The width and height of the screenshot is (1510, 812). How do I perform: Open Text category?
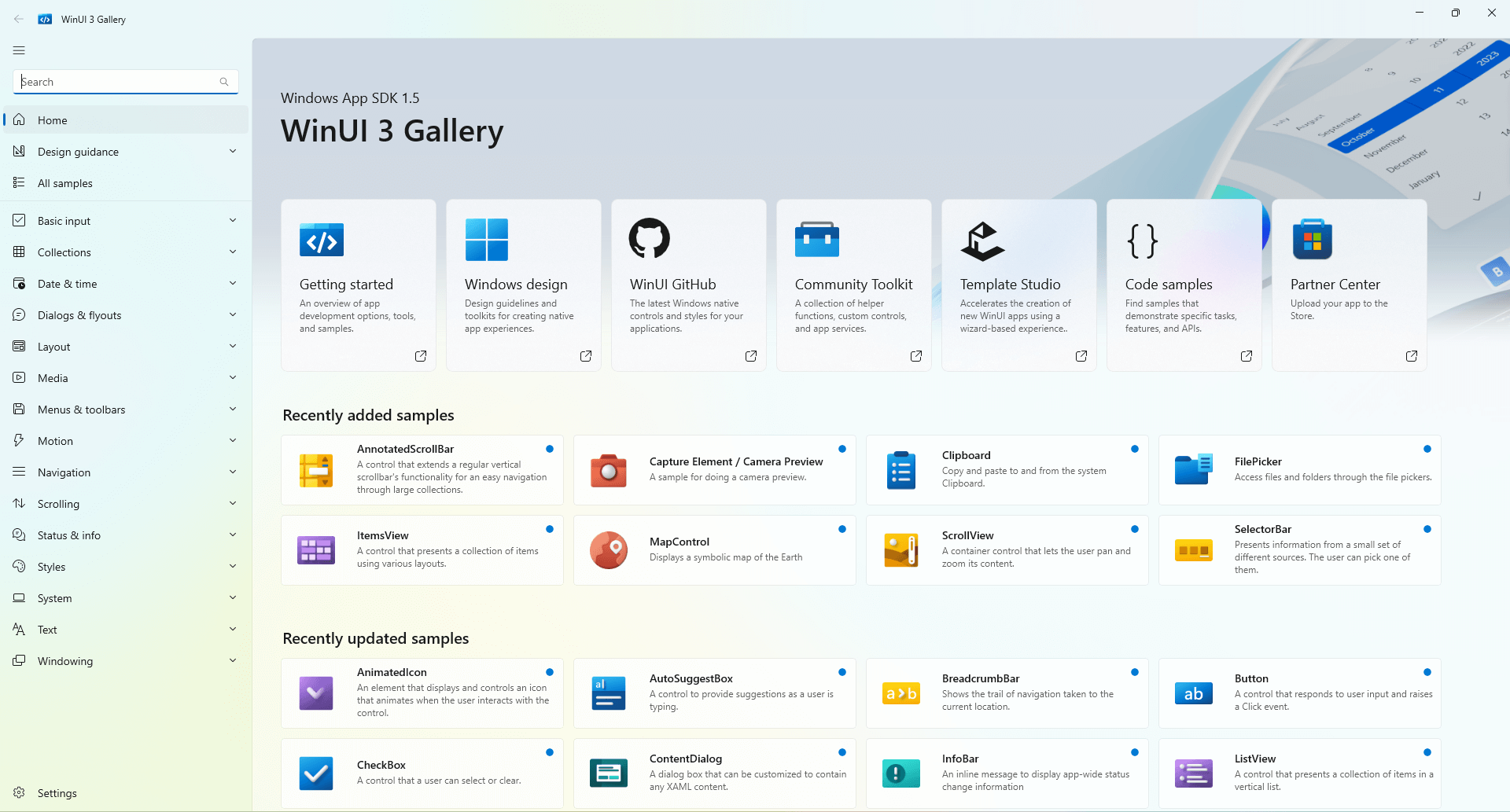(126, 630)
